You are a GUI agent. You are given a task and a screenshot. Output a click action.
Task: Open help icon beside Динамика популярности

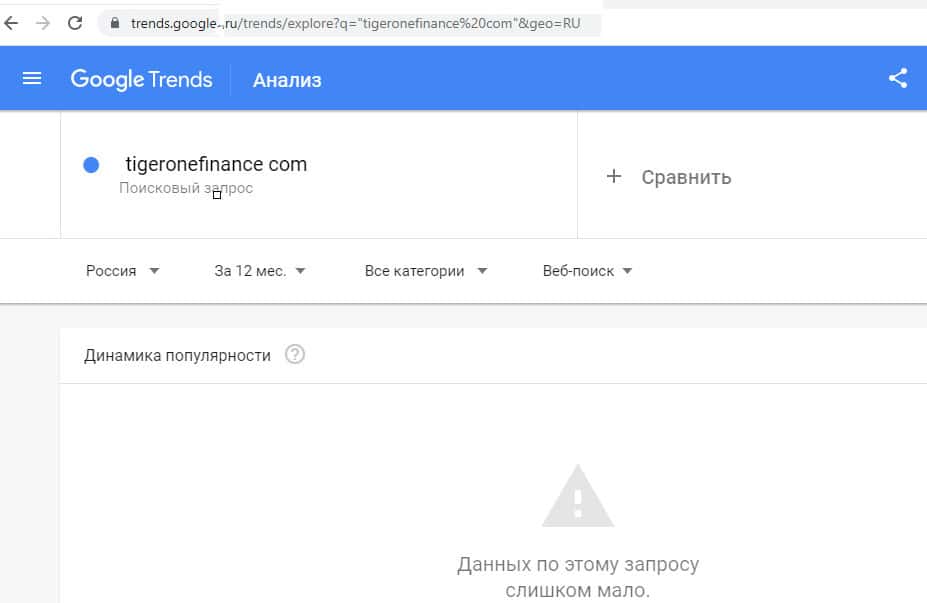[294, 354]
